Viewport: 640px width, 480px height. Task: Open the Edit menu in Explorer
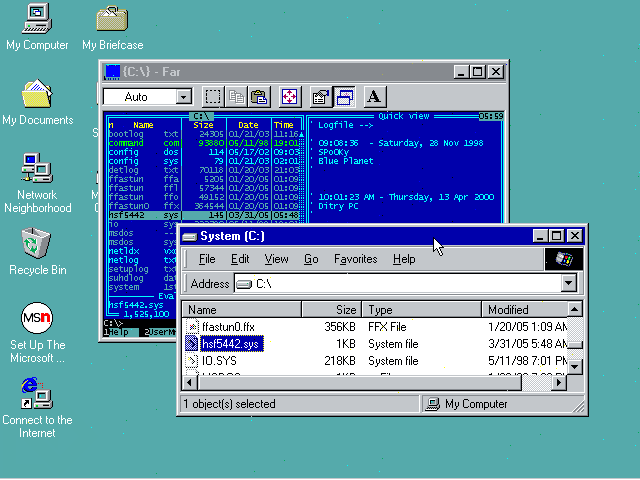tap(240, 259)
